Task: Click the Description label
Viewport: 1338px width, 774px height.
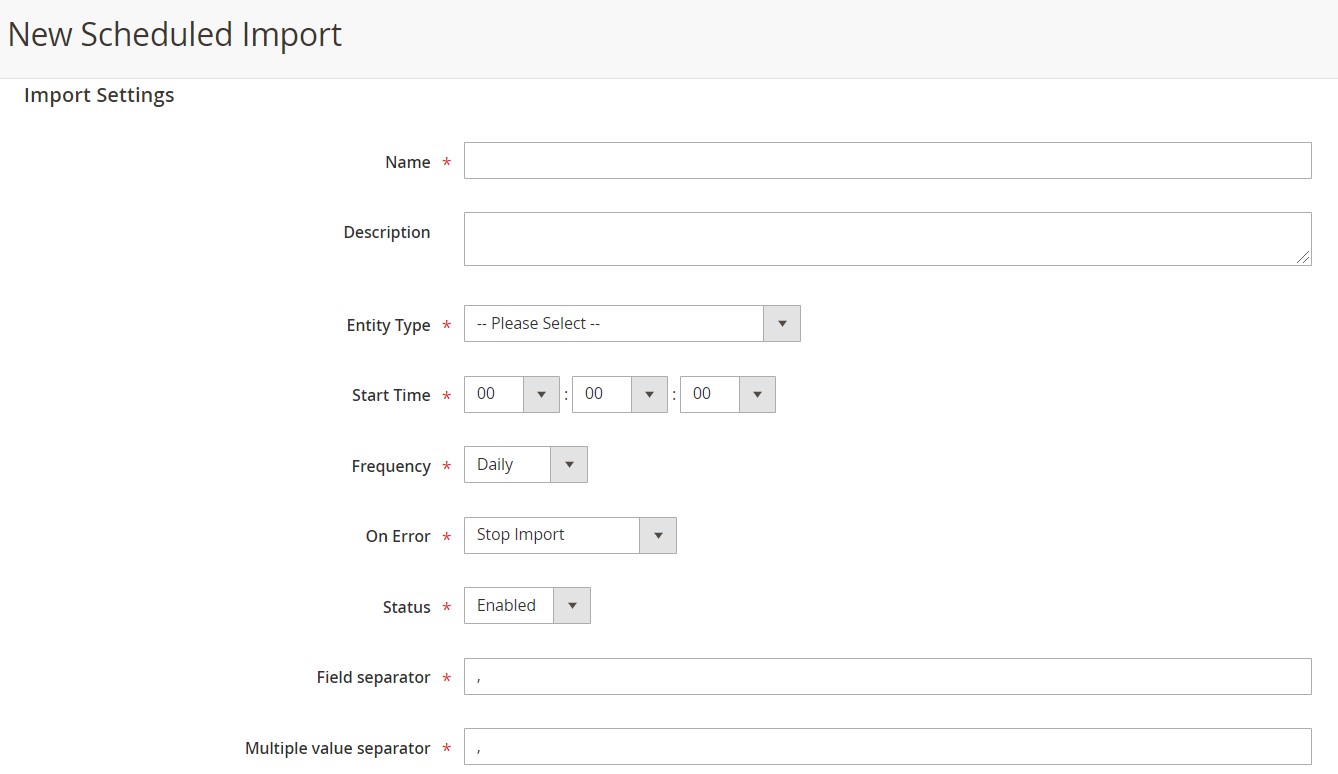Action: [386, 232]
